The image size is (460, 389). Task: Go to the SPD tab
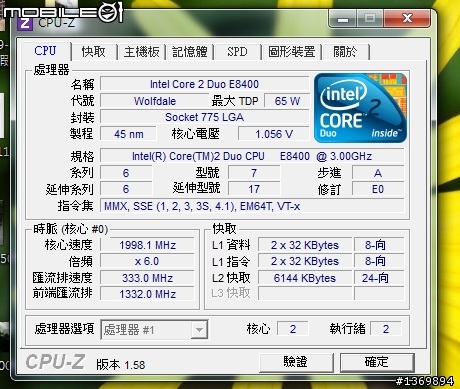tap(237, 52)
